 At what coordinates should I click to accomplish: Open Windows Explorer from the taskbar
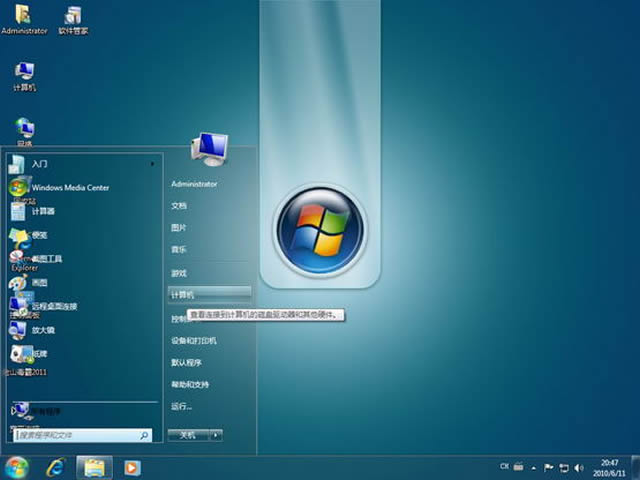tap(95, 468)
